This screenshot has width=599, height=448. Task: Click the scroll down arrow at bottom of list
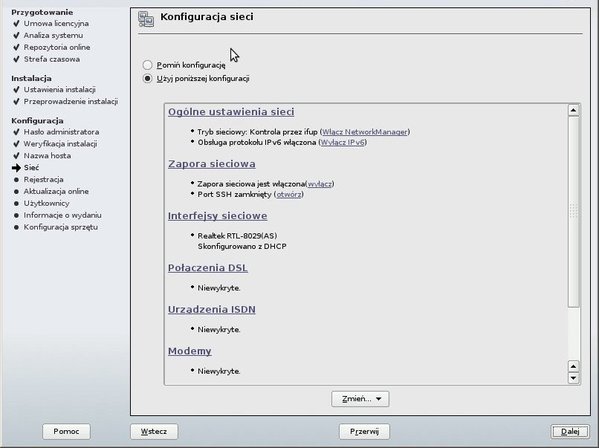pos(573,378)
